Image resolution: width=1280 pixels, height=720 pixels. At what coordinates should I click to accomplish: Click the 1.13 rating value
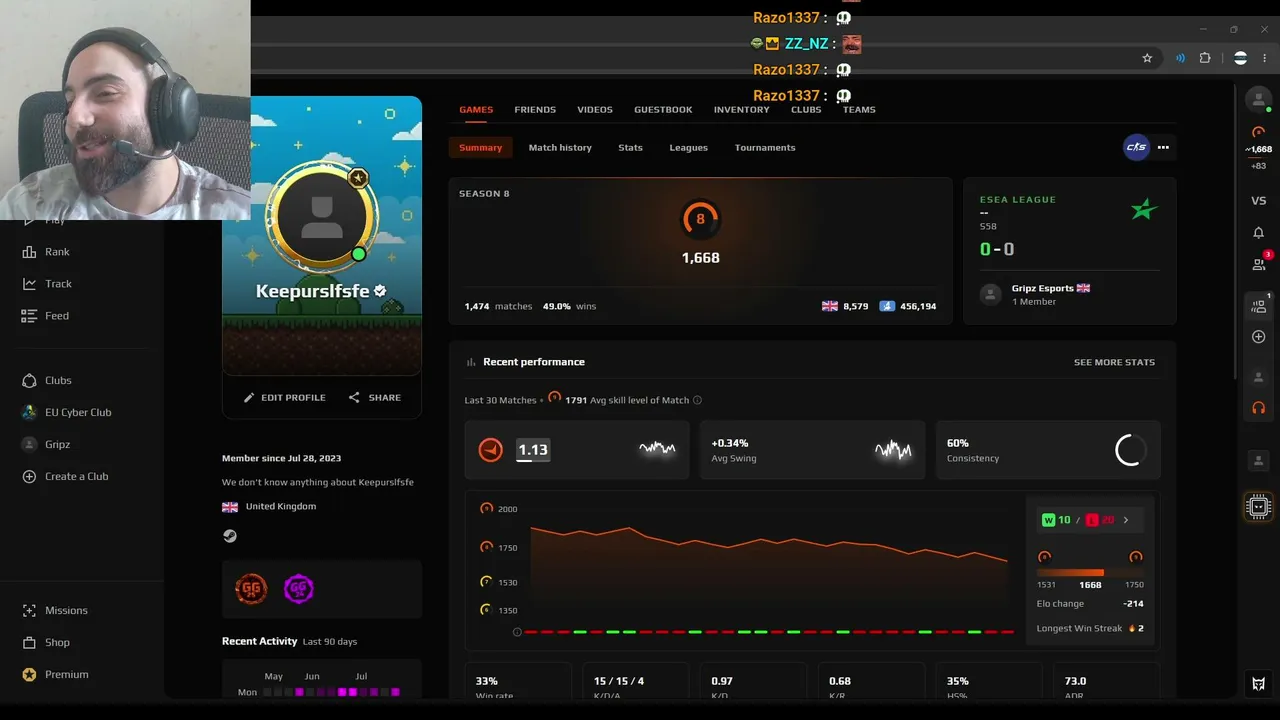tap(533, 450)
